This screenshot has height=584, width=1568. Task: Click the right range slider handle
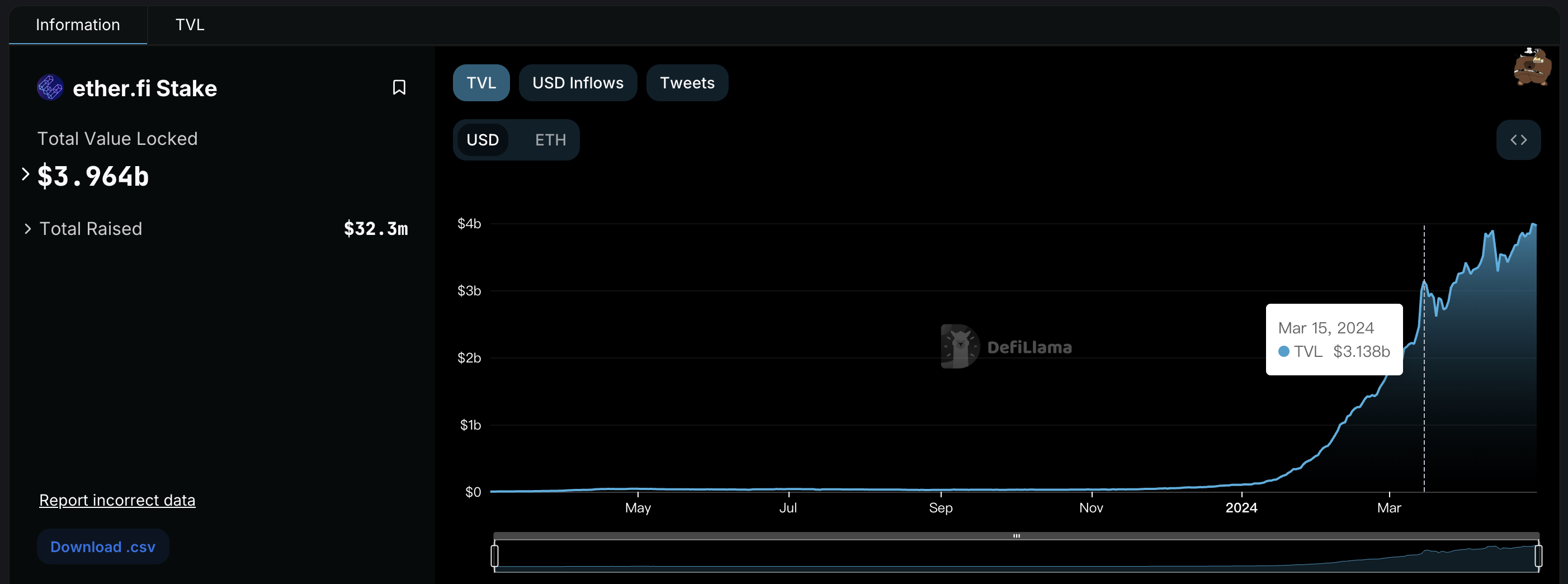pyautogui.click(x=1538, y=556)
